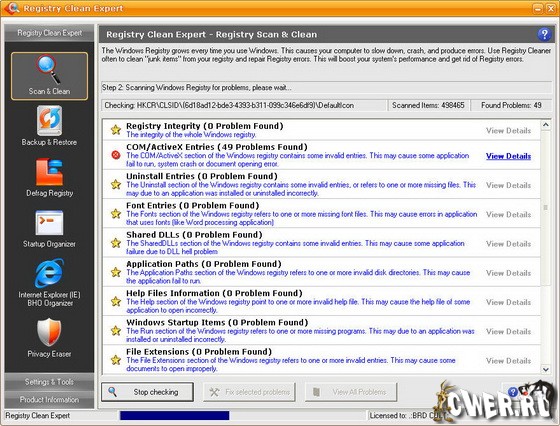Open the Backup & Restore tool

click(49, 126)
